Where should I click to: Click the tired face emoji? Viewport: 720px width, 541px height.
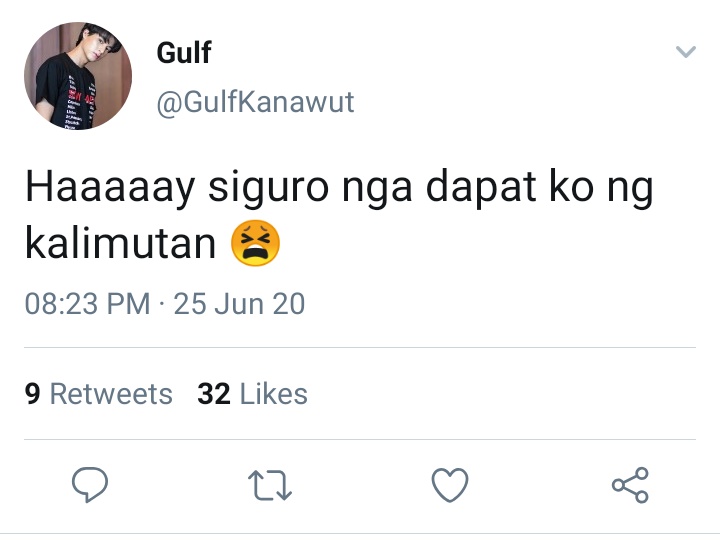pyautogui.click(x=255, y=243)
